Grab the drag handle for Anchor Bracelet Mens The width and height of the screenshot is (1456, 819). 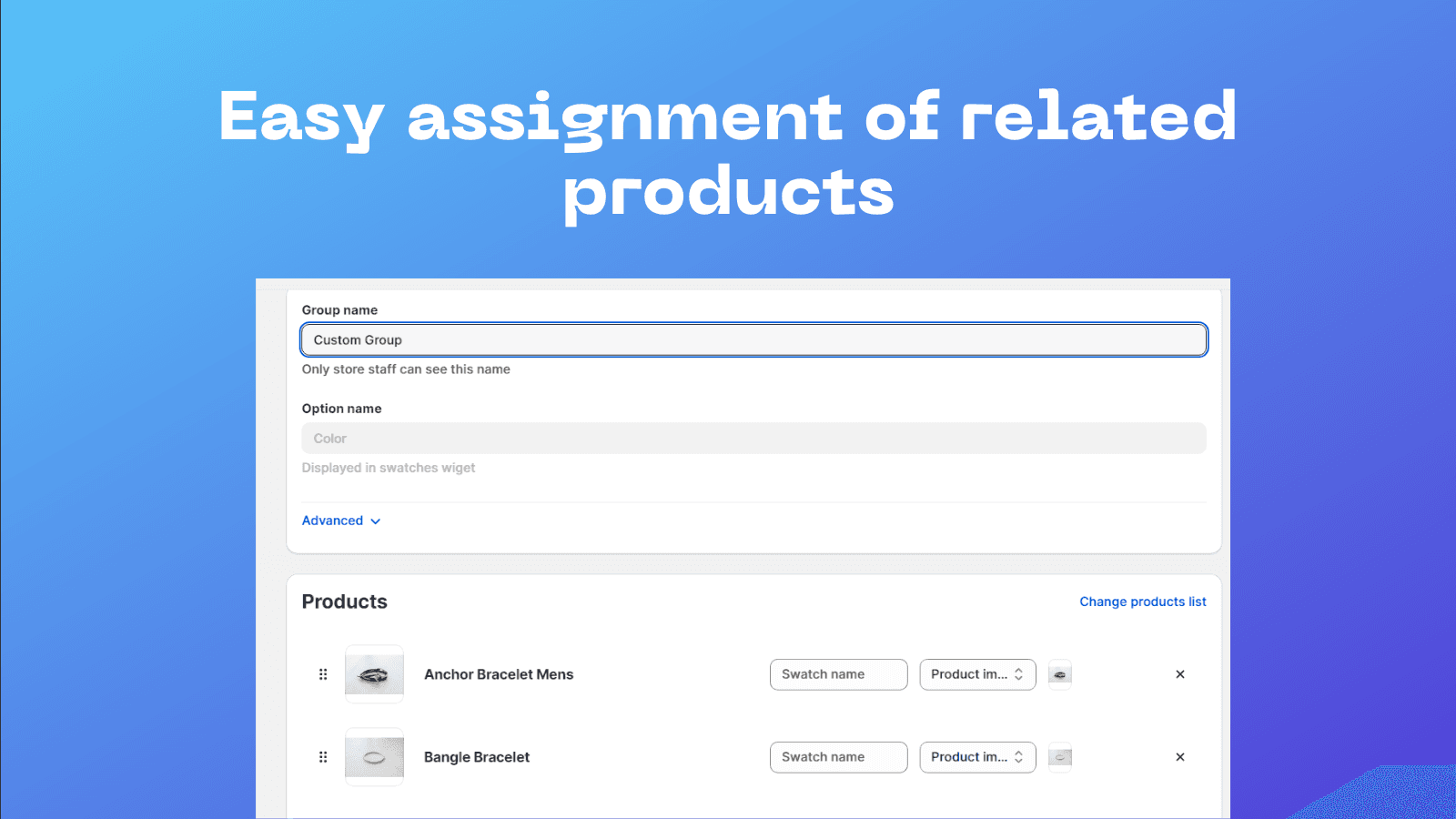click(323, 674)
